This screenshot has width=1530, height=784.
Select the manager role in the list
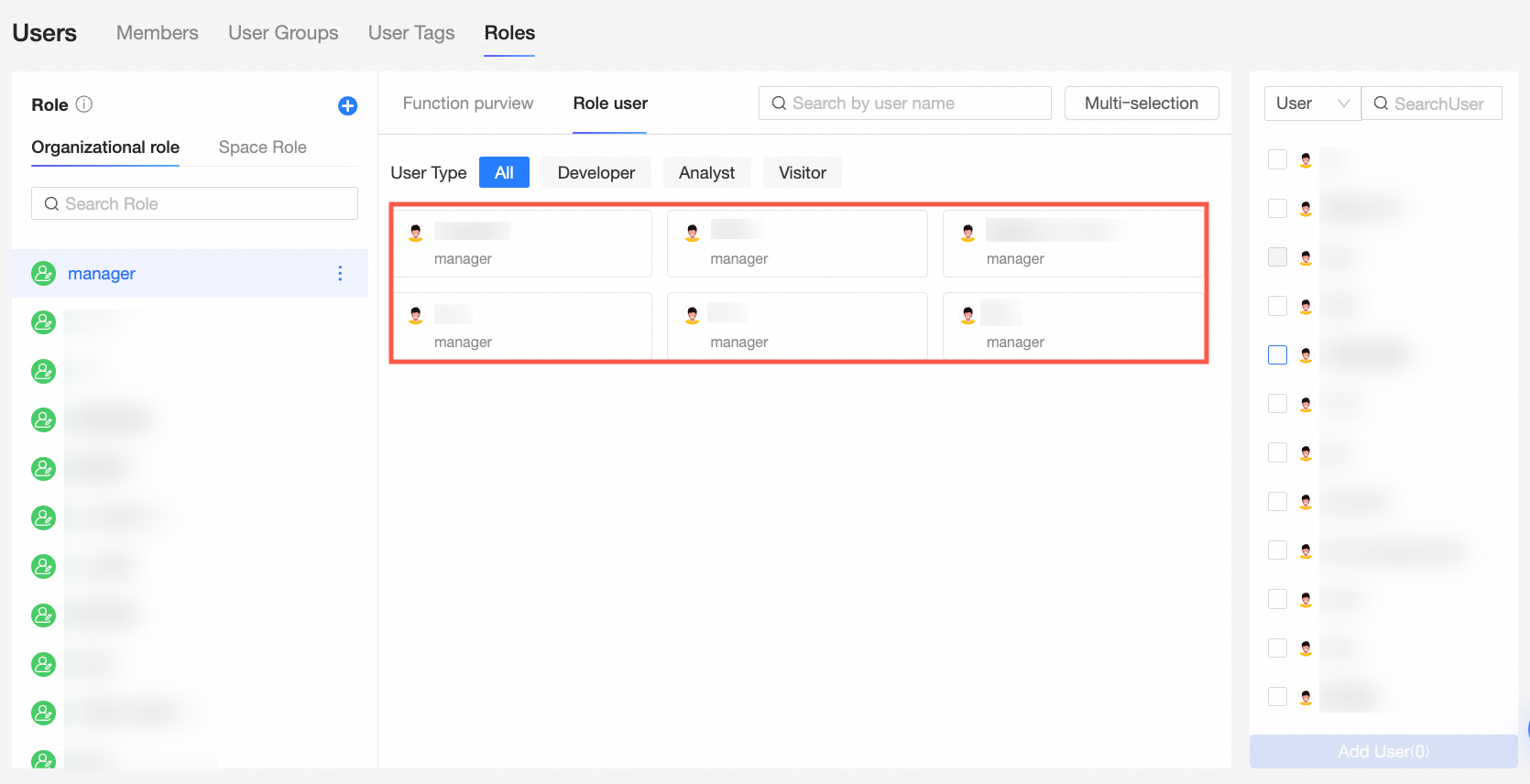coord(190,273)
